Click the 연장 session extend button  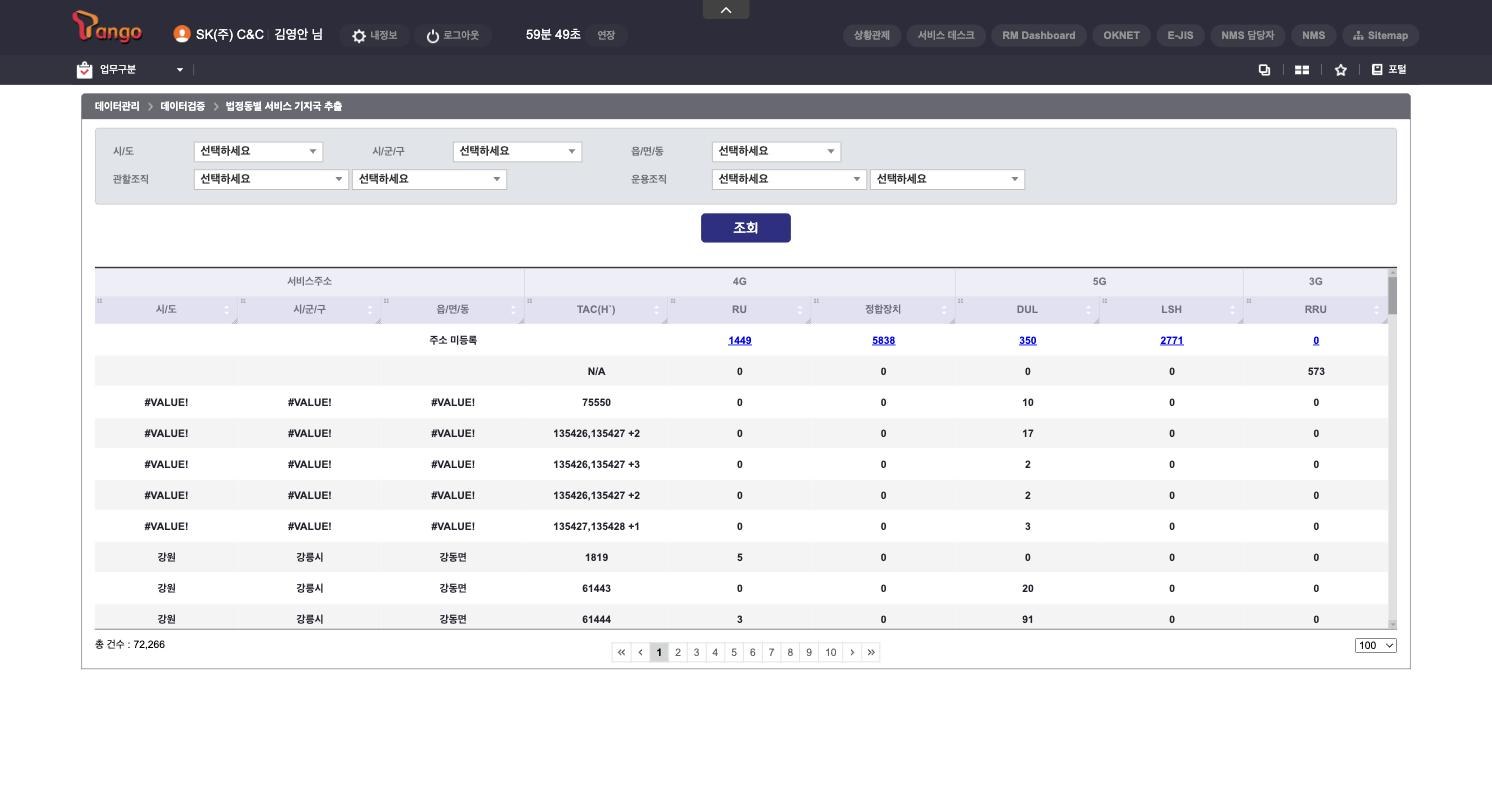[x=606, y=35]
